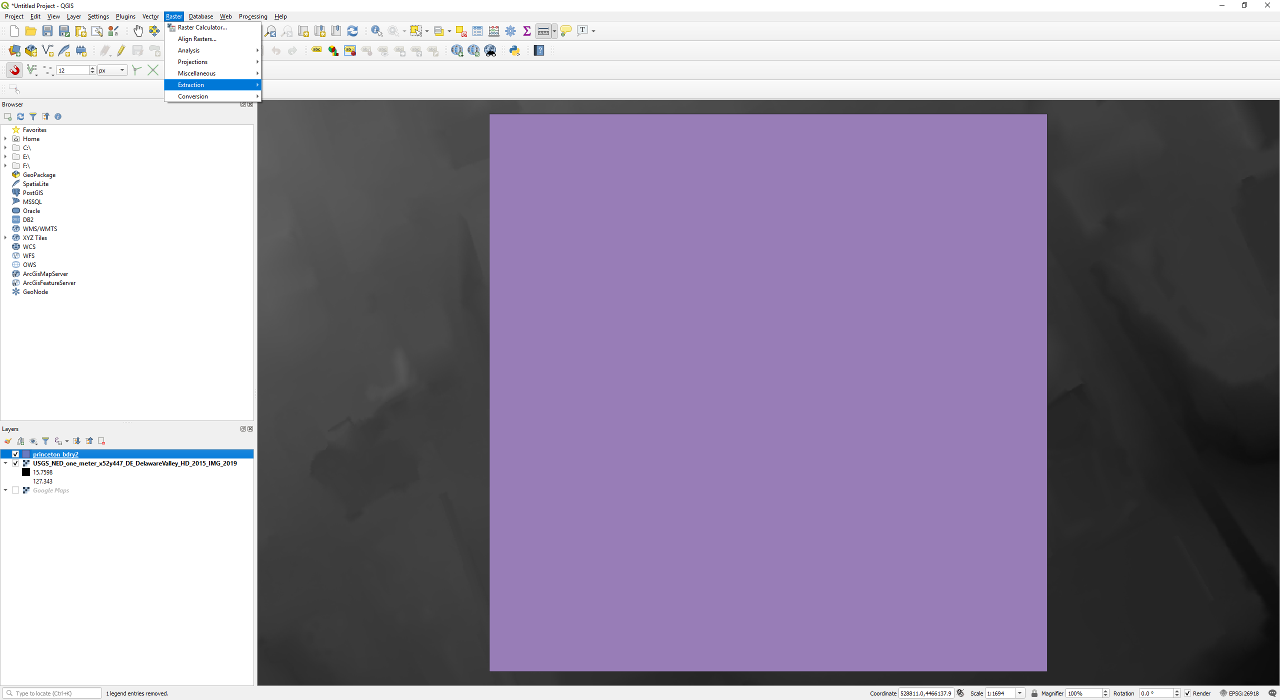The height and width of the screenshot is (700, 1280).
Task: Click the coordinate field in status bar
Action: tap(925, 693)
